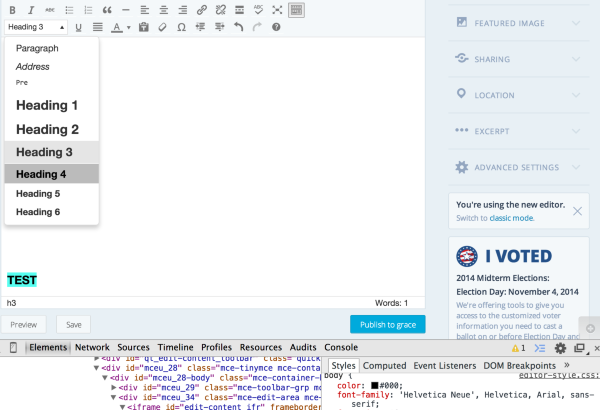Insert a numbered list
Viewport: 600px width, 410px height.
coord(88,10)
